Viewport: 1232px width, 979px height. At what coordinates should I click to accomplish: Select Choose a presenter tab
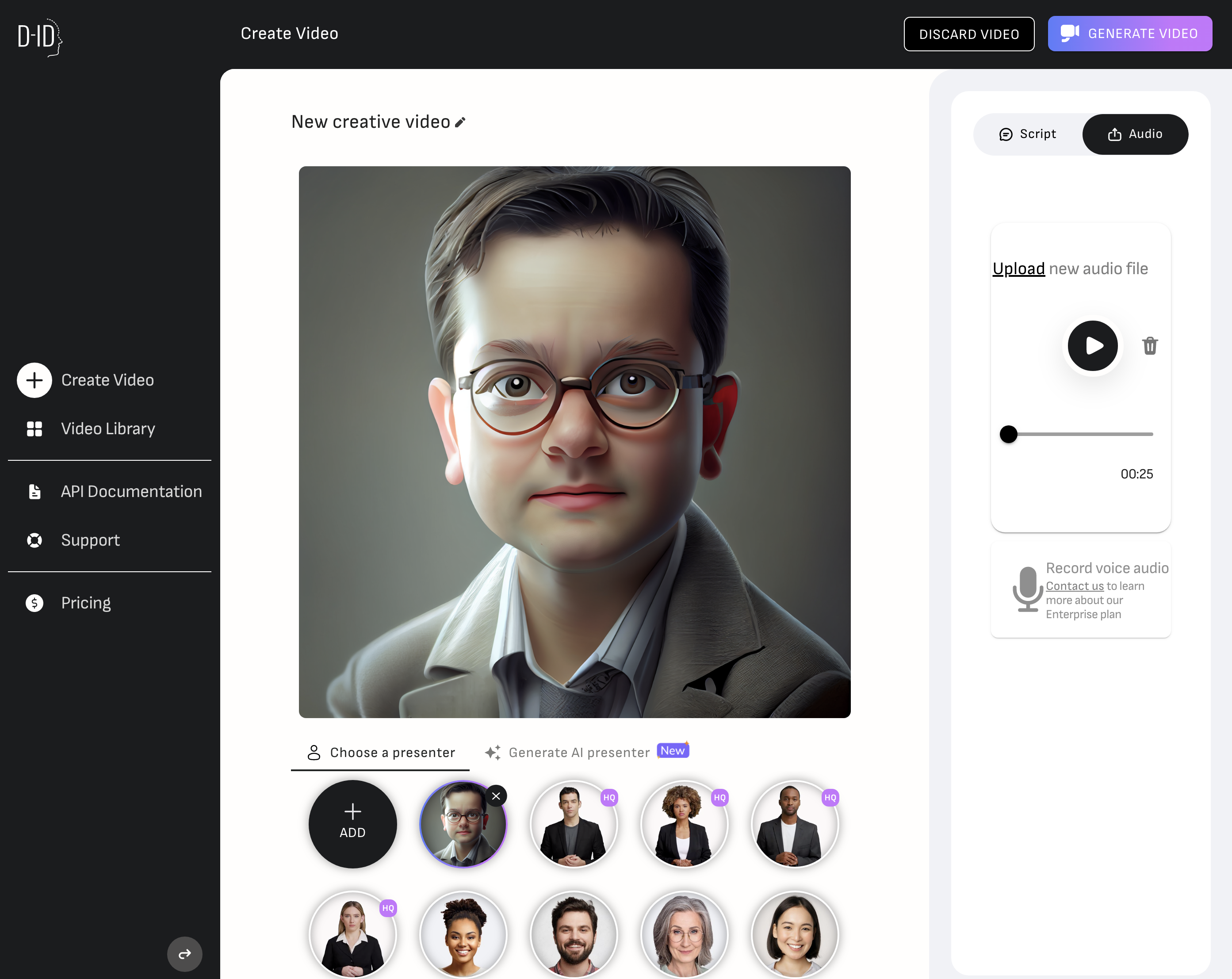point(381,753)
